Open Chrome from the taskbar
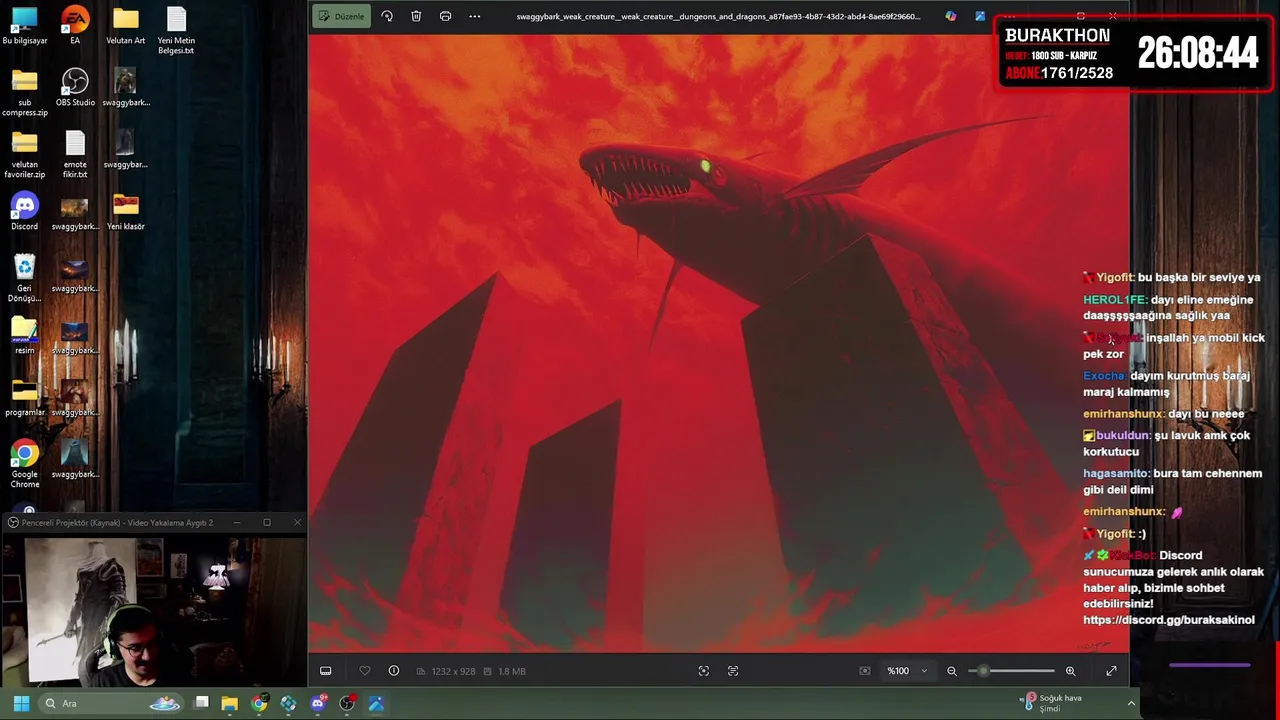The width and height of the screenshot is (1280, 720). coord(259,703)
